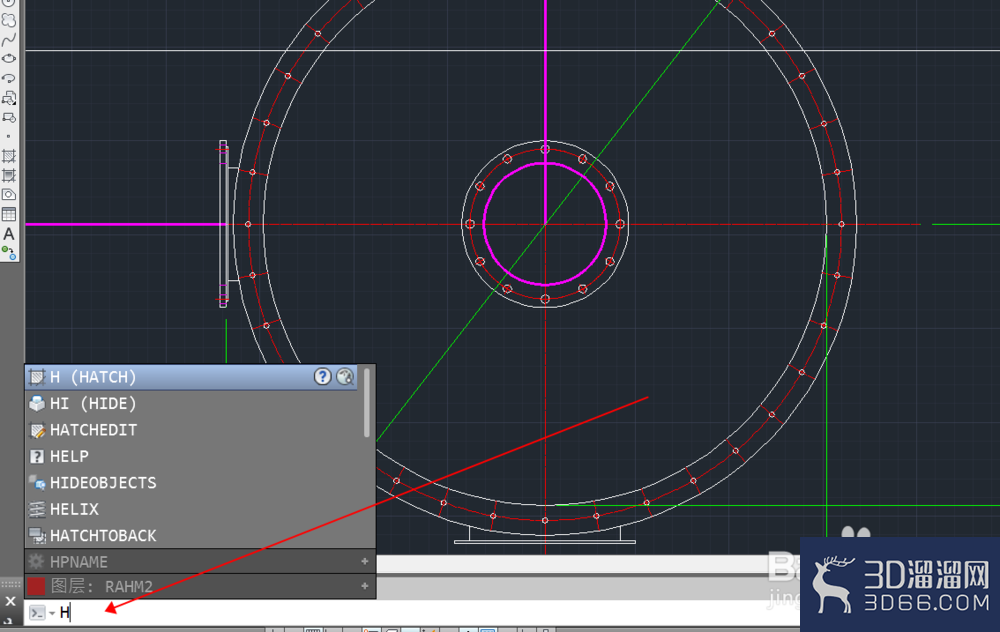Click the command line input field

pos(427,613)
